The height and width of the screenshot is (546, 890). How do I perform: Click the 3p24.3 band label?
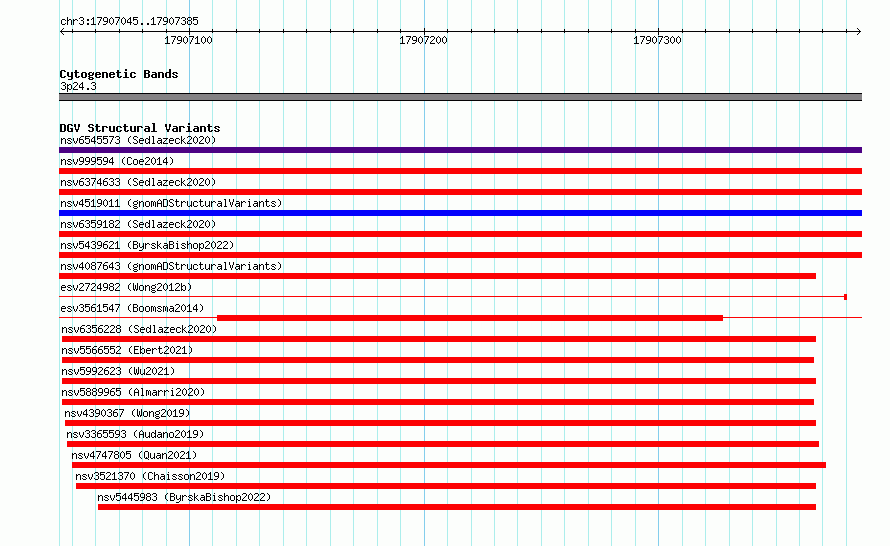point(78,86)
